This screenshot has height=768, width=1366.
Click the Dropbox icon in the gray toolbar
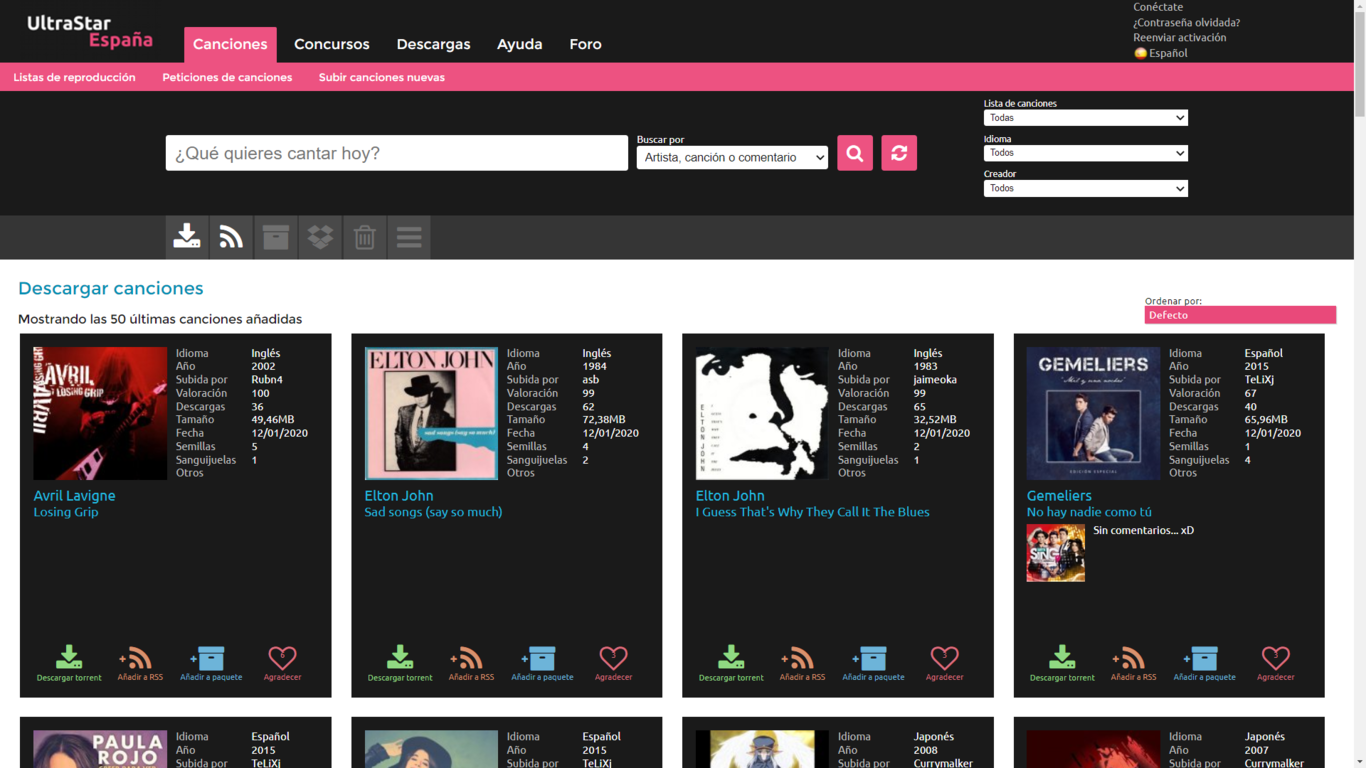click(320, 237)
